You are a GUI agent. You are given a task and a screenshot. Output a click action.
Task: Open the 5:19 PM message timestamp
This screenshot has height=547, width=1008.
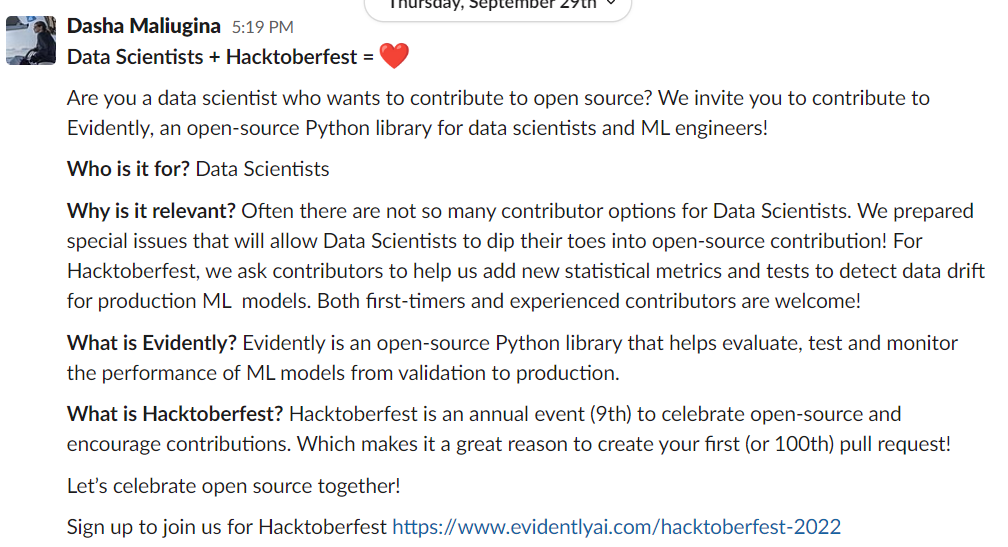[262, 27]
